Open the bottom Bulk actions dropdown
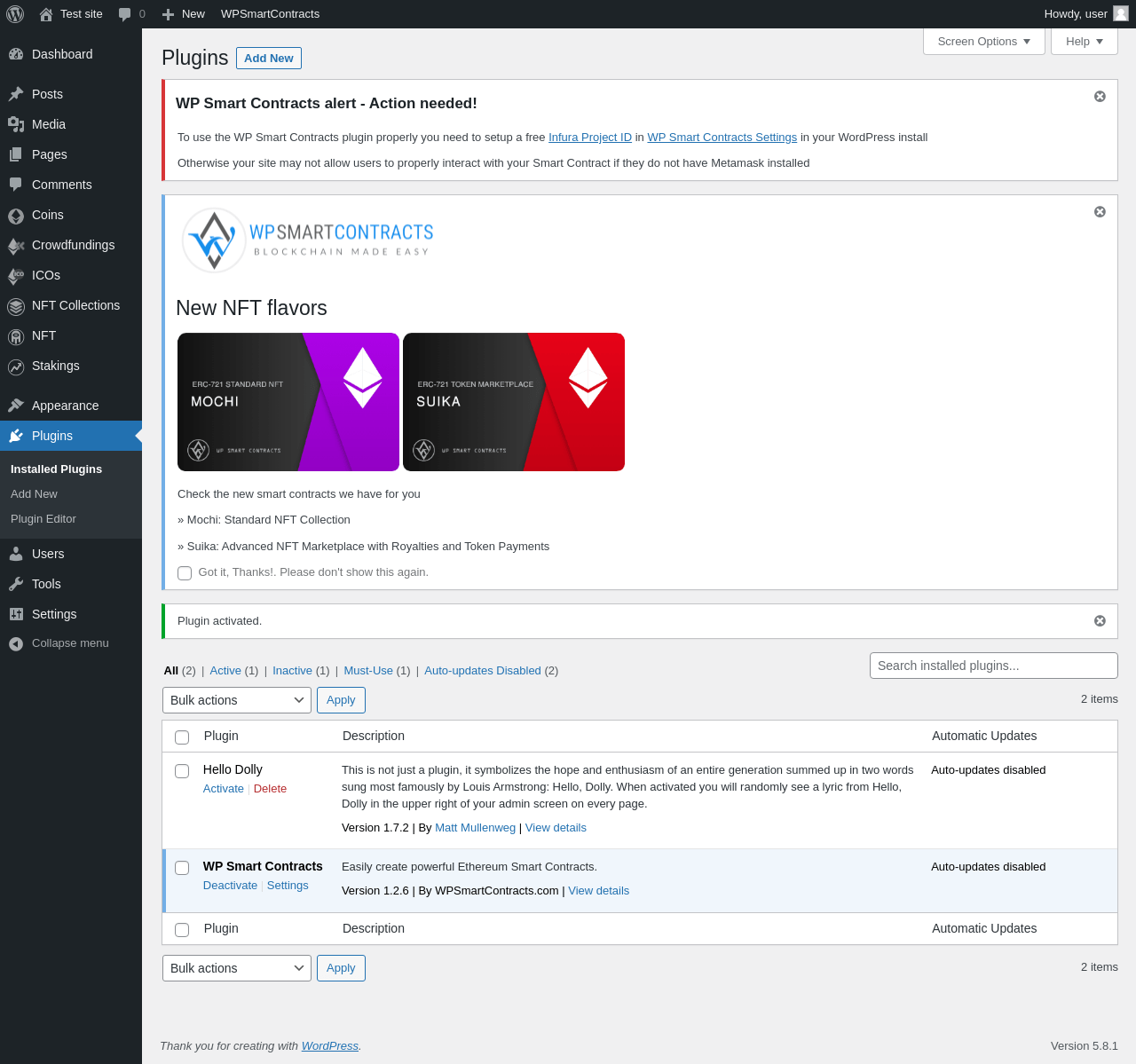This screenshot has width=1136, height=1064. [x=237, y=968]
